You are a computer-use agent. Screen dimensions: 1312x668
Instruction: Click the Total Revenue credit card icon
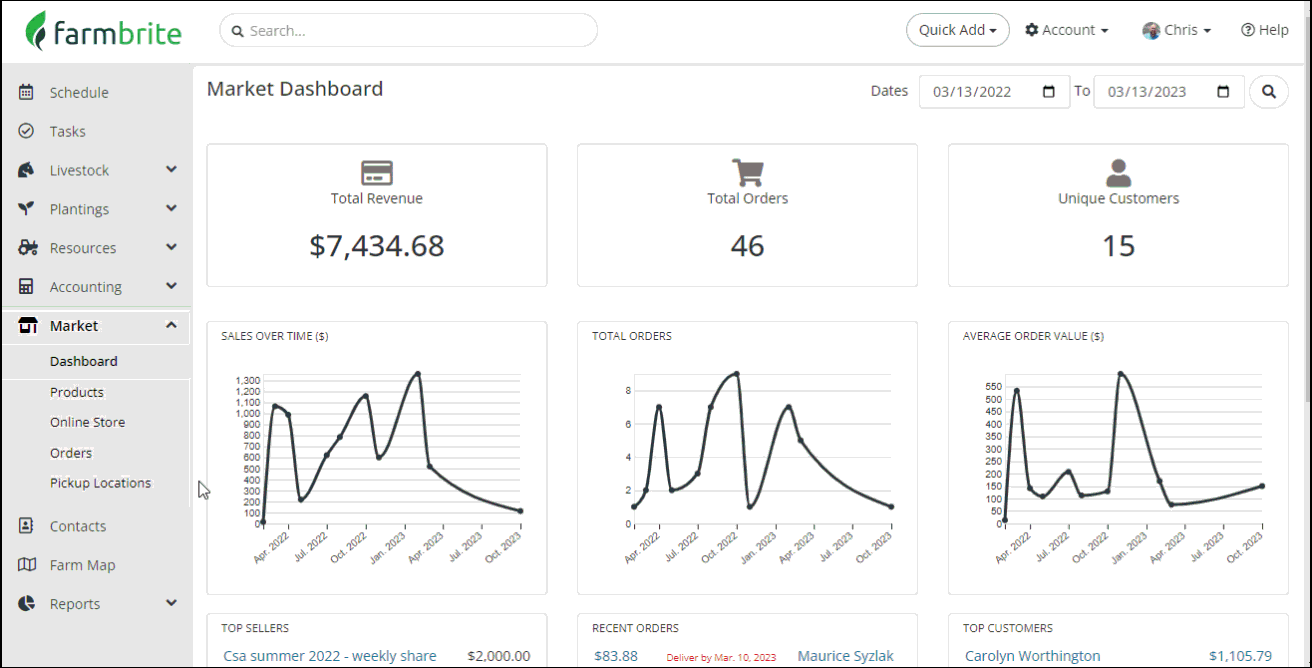(377, 173)
